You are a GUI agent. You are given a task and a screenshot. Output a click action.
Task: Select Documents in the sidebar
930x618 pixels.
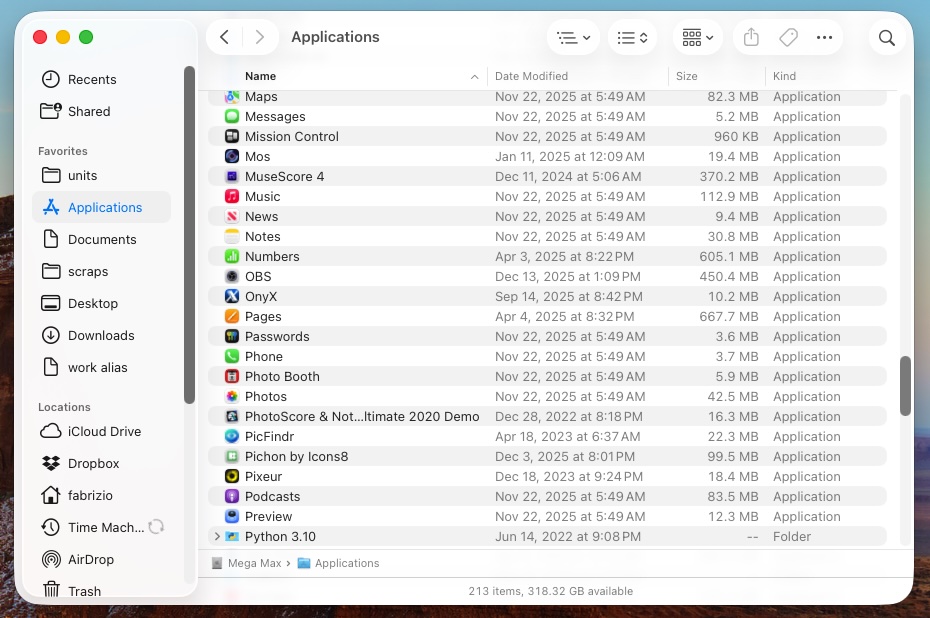pos(101,240)
